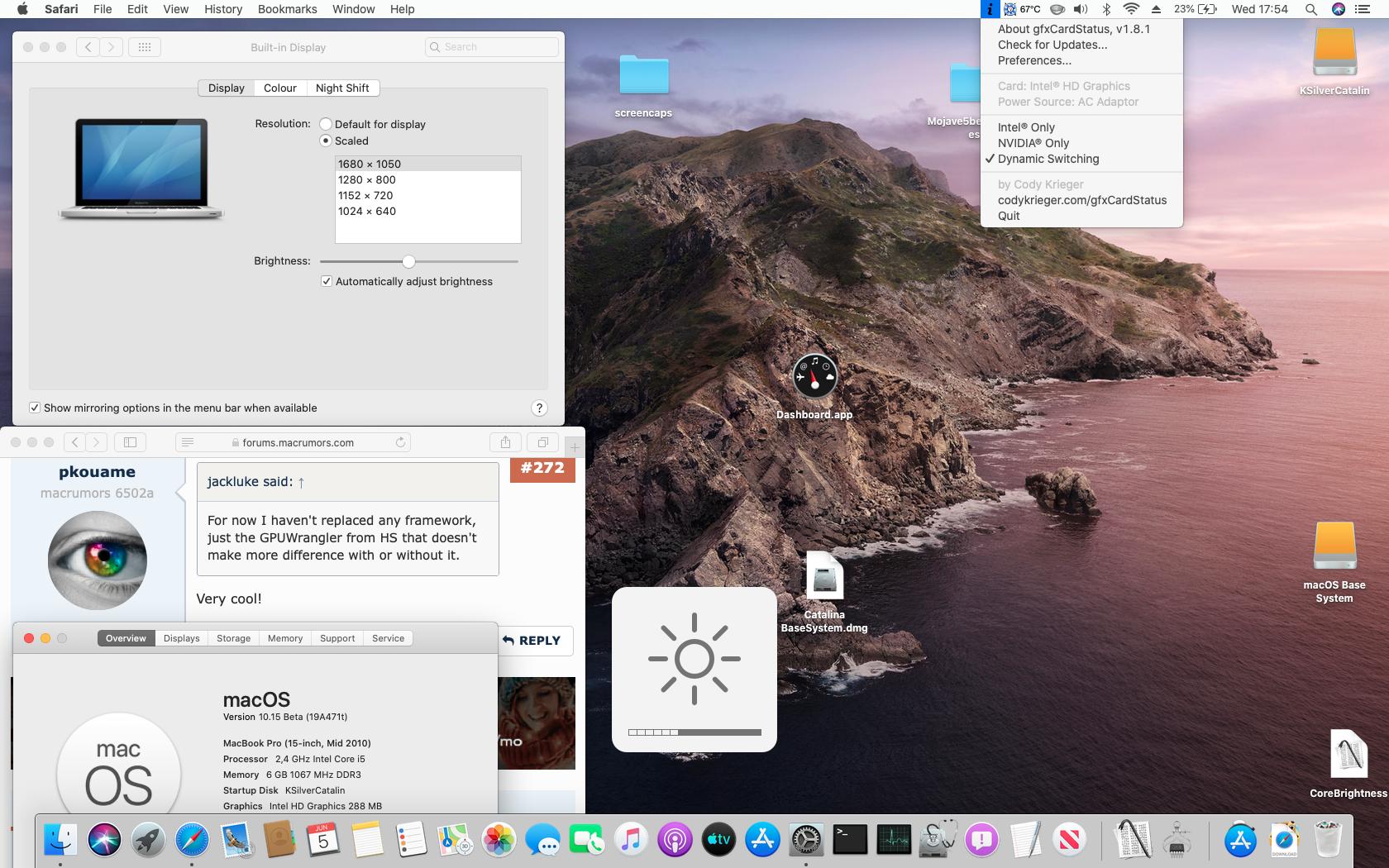Open Notification Centre list icon
The width and height of the screenshot is (1389, 868).
coord(1363,9)
